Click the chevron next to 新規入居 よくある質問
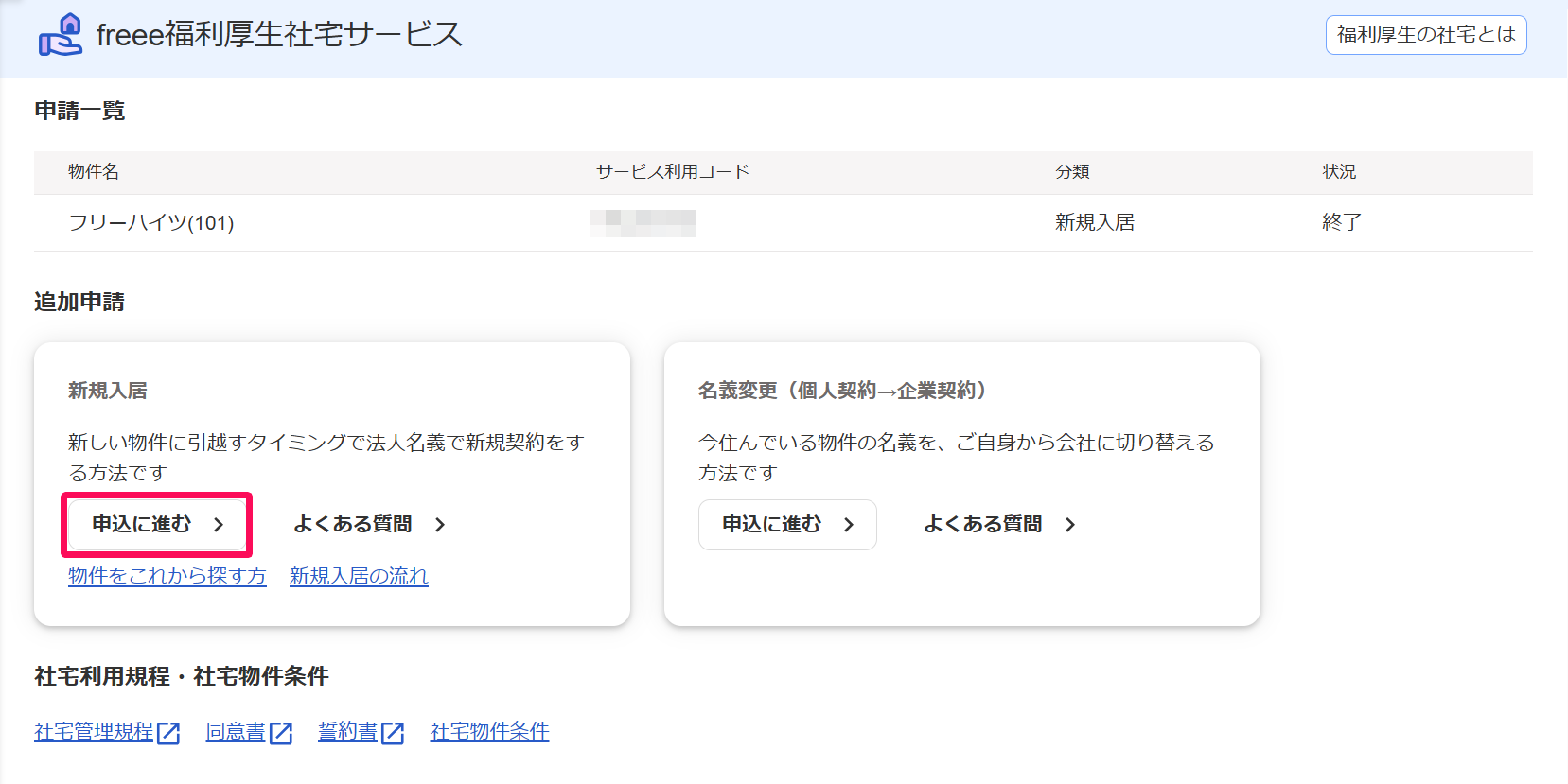The width and height of the screenshot is (1568, 784). tap(440, 525)
